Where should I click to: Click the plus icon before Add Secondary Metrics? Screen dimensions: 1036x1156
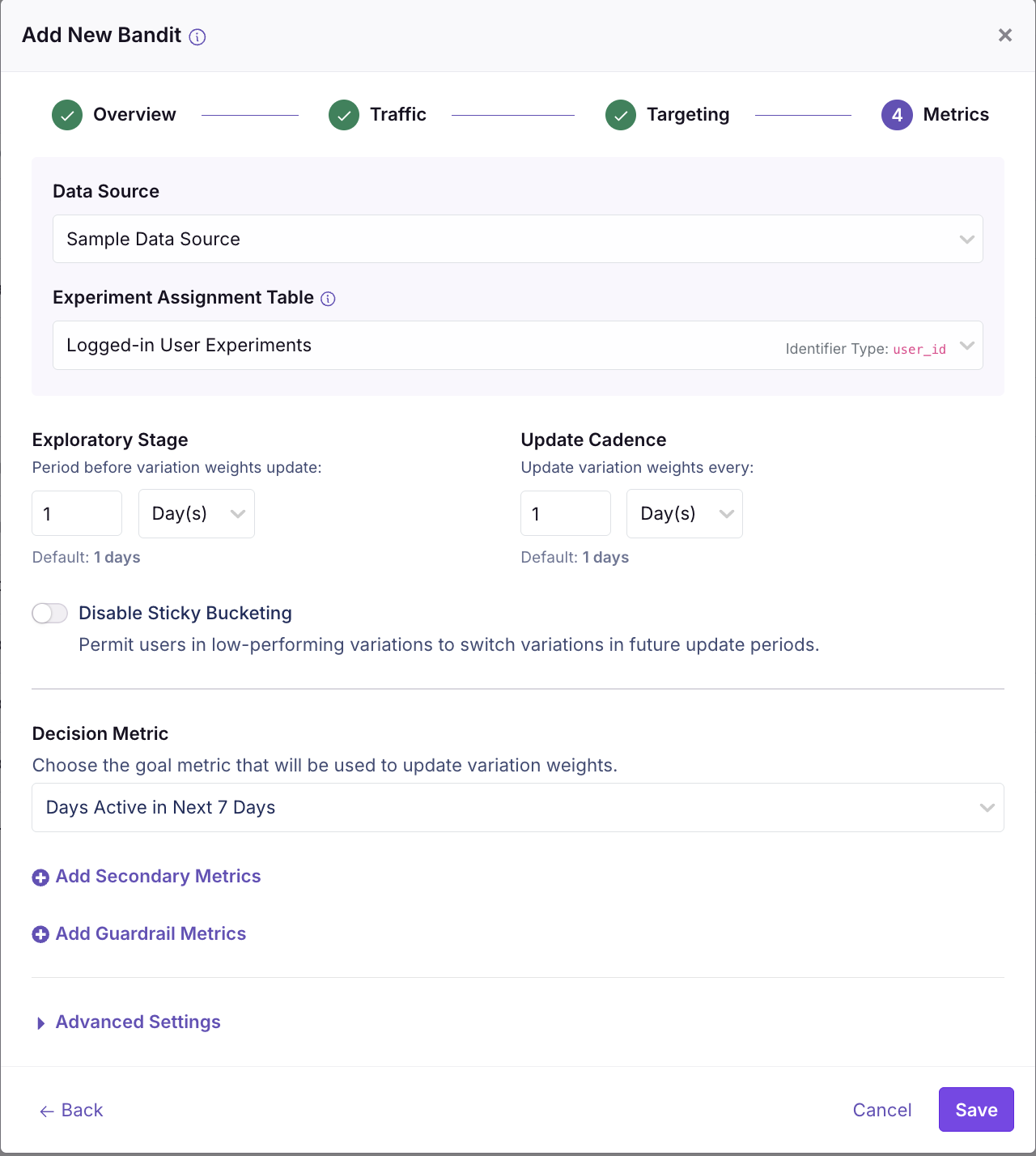click(x=40, y=877)
